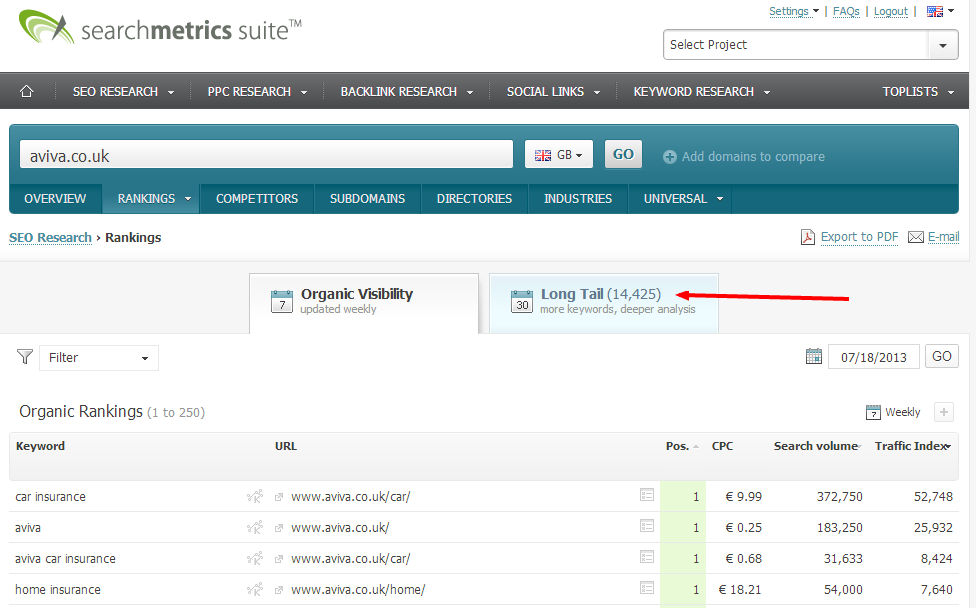Image resolution: width=976 pixels, height=608 pixels.
Task: Open the UNIVERSAL tab dropdown
Action: pyautogui.click(x=680, y=199)
